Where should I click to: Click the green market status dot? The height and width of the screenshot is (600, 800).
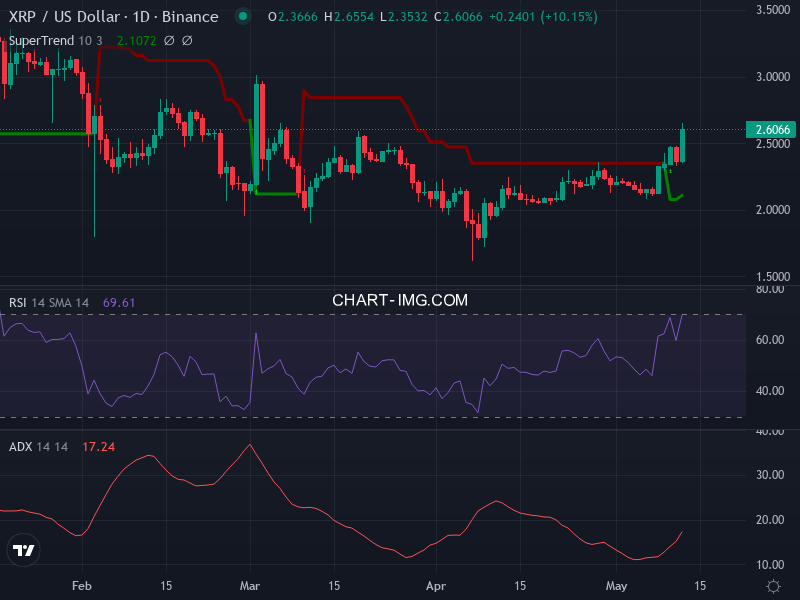pyautogui.click(x=243, y=16)
